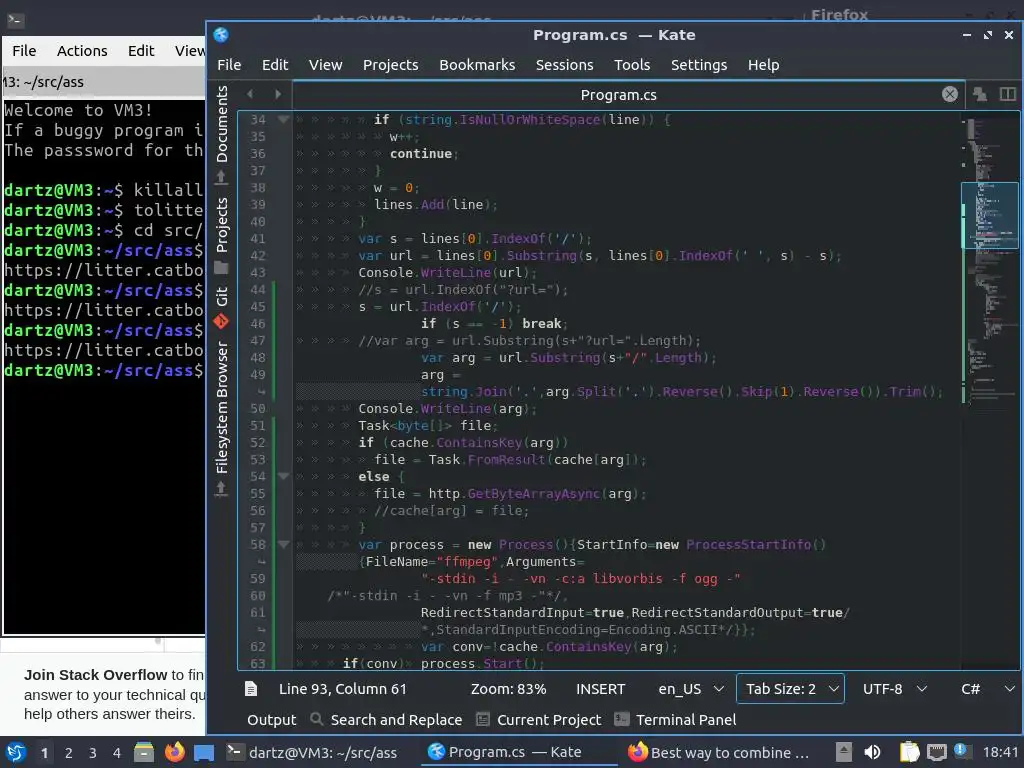Viewport: 1024px width, 768px height.
Task: Click the Zoom: 83% status entry
Action: pyautogui.click(x=508, y=689)
